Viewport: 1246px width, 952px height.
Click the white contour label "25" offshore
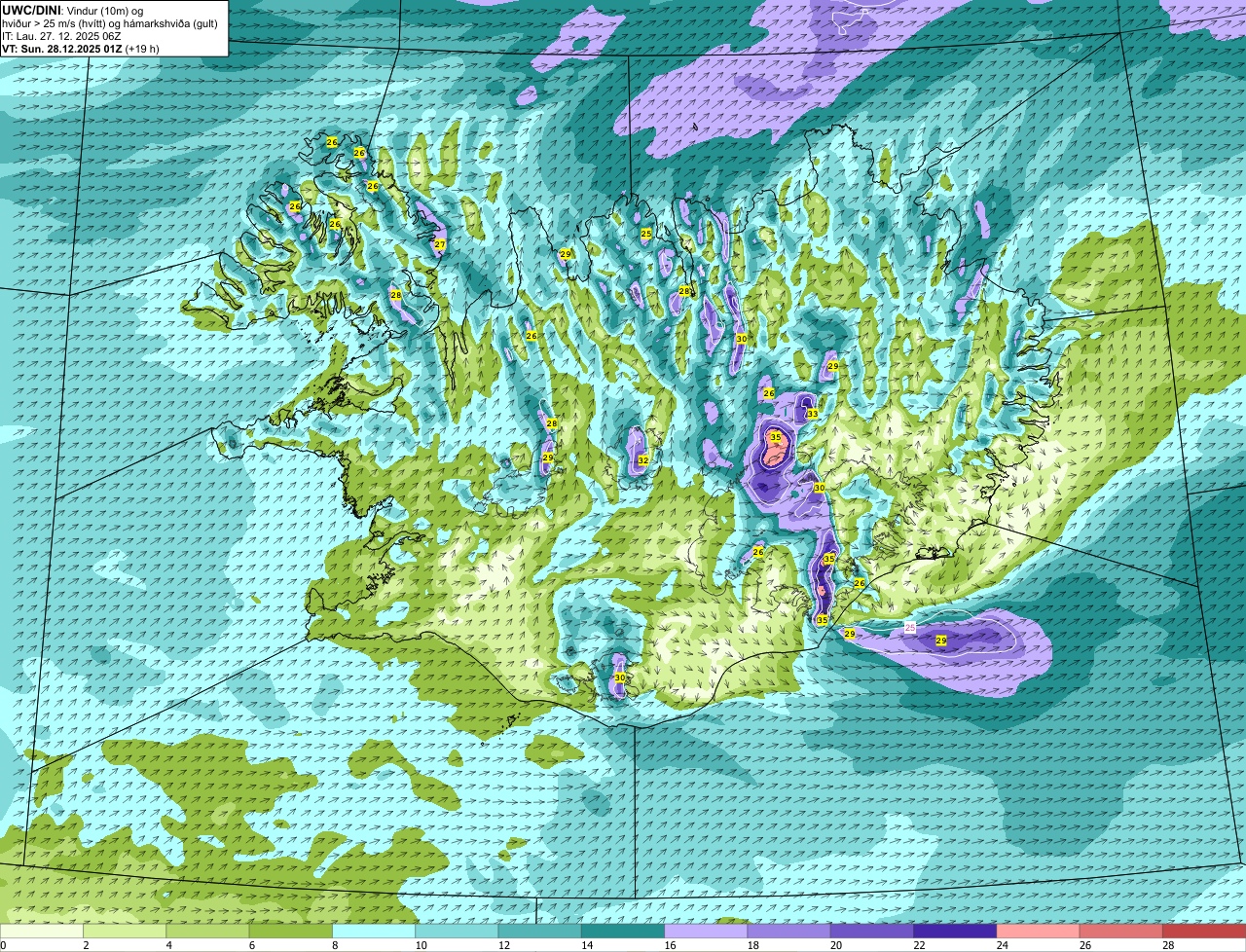910,628
